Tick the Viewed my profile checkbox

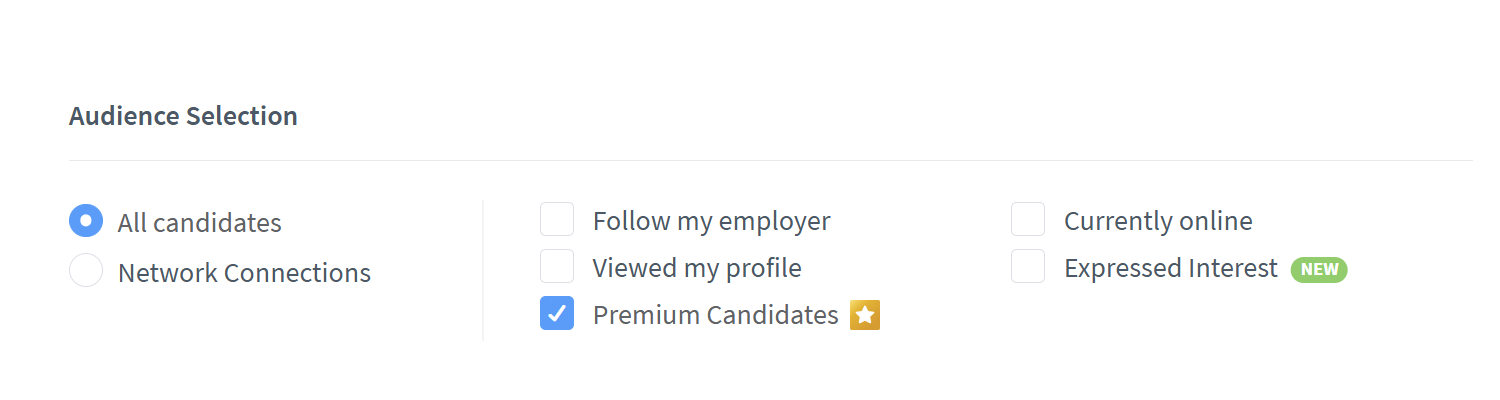click(557, 266)
